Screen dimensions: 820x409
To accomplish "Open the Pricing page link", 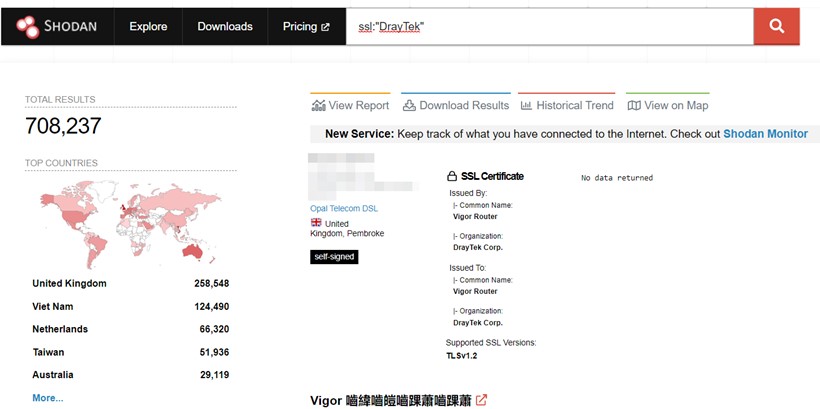I will (305, 26).
